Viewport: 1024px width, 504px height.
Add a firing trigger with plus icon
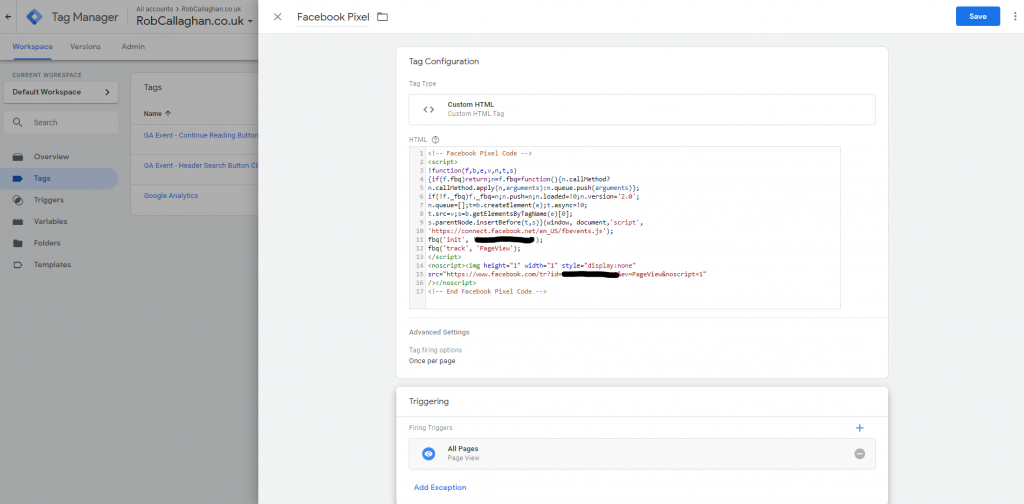[859, 428]
